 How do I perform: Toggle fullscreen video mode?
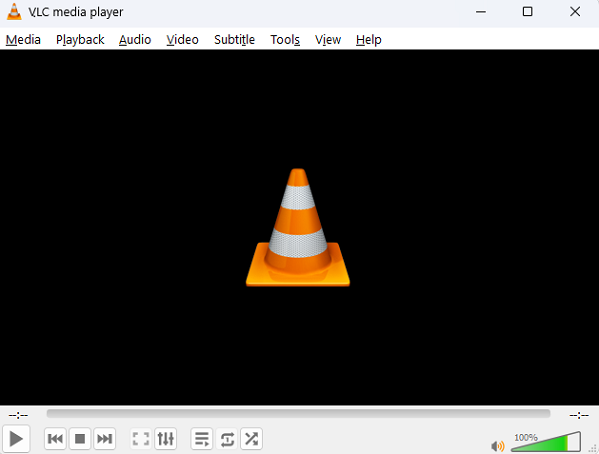tap(141, 438)
